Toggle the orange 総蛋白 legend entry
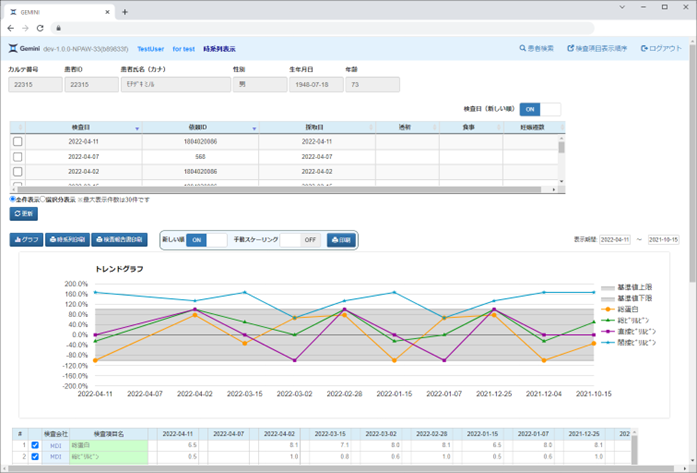This screenshot has width=697, height=473. click(620, 309)
